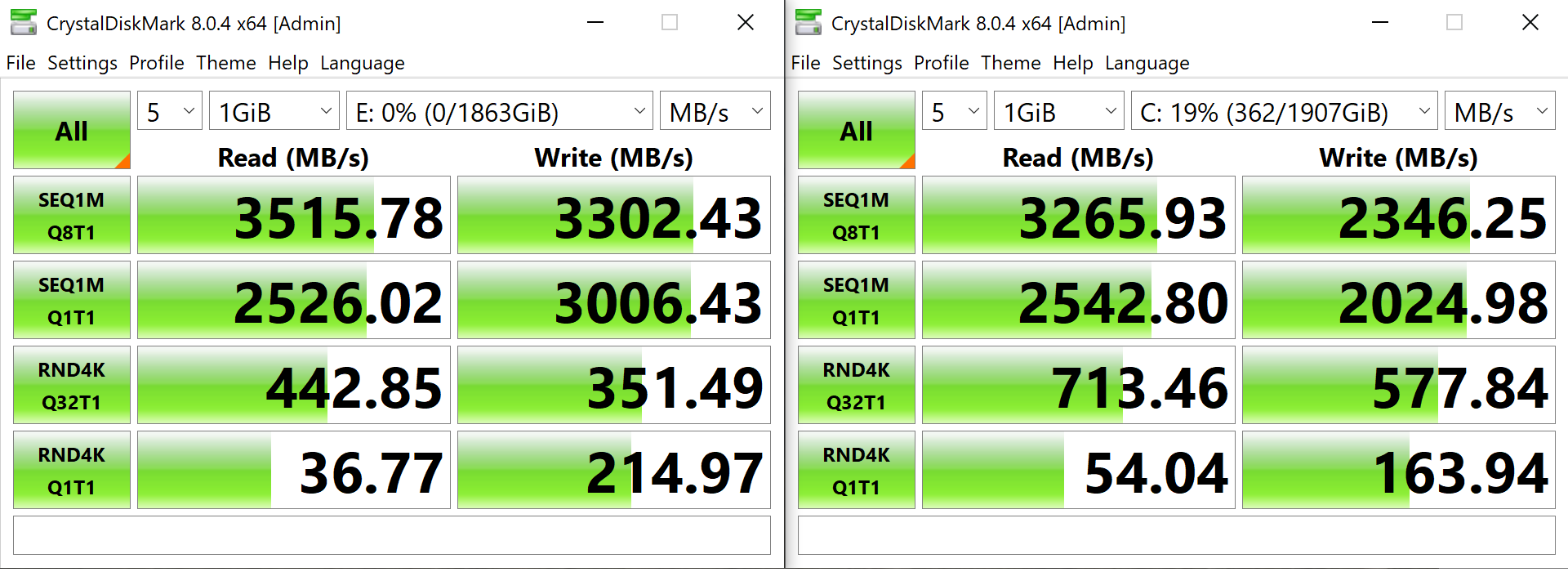1568x572 pixels.
Task: Click 2346.25 write result in right window
Action: pyautogui.click(x=1399, y=215)
